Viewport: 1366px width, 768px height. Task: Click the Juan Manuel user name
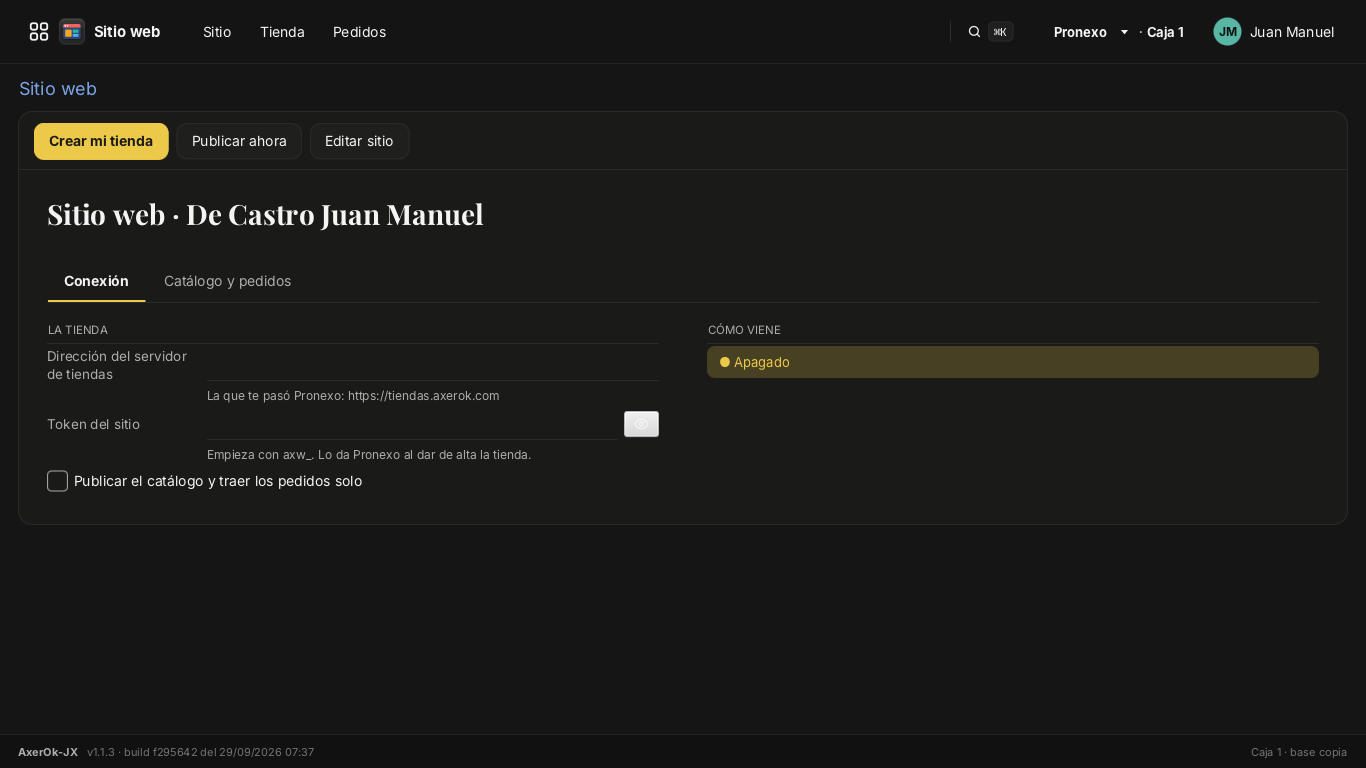1292,32
